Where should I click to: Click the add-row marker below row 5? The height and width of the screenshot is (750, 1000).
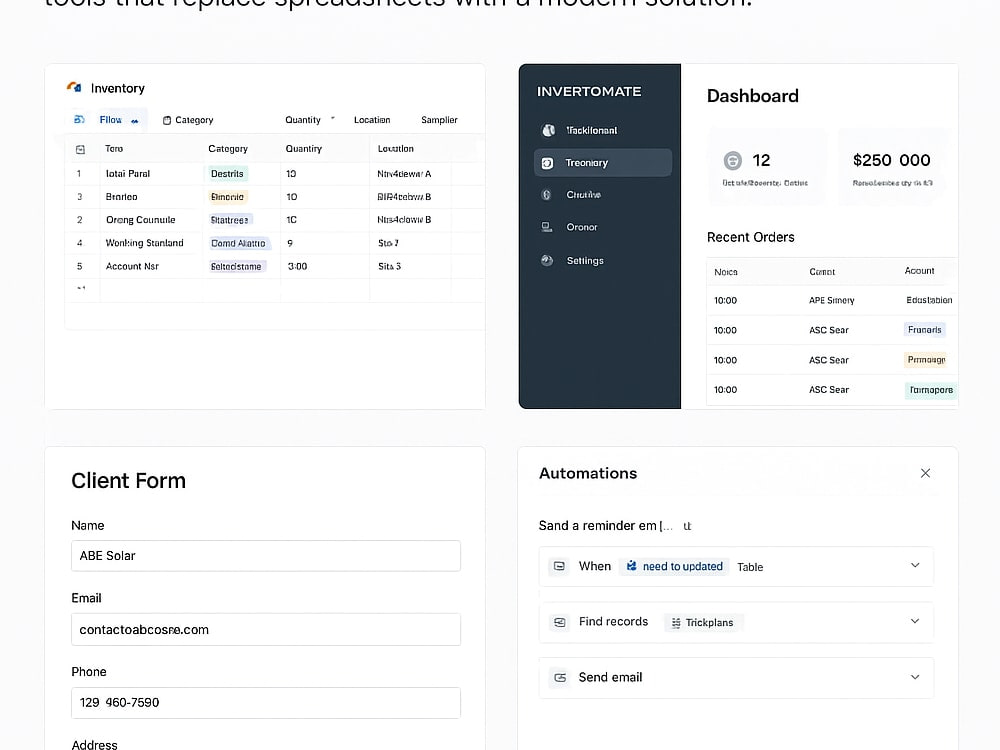81,288
